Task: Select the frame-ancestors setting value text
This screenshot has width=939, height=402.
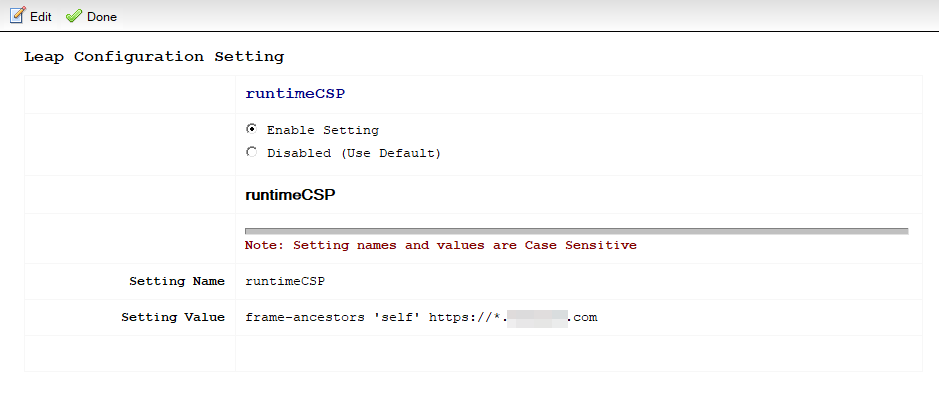Action: coord(421,317)
